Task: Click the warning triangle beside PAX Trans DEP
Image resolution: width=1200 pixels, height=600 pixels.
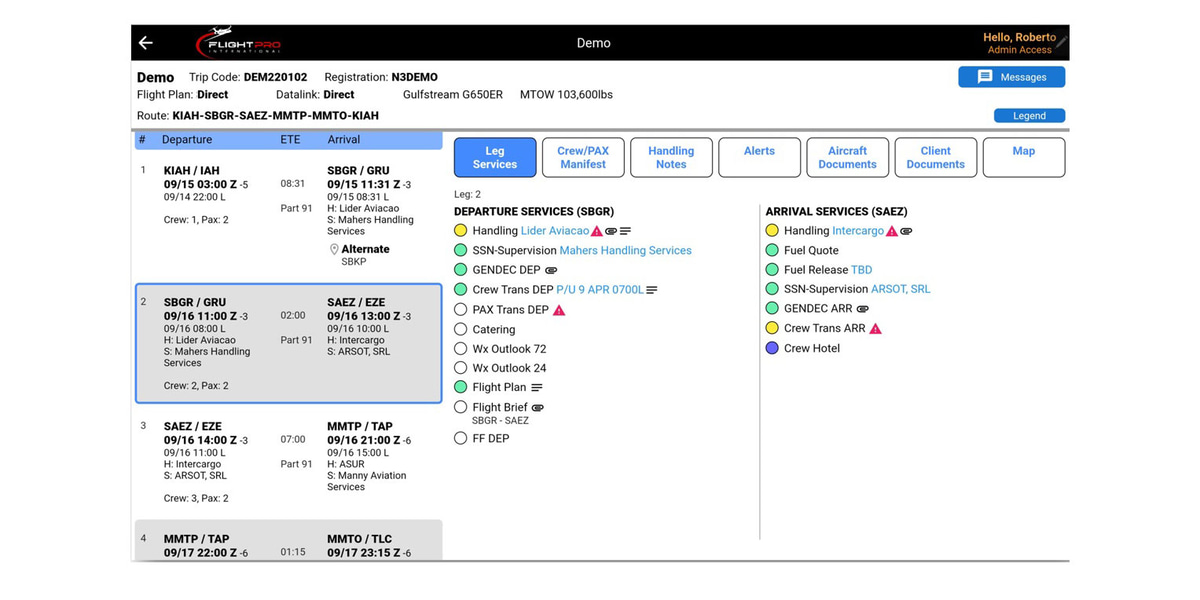Action: [559, 310]
